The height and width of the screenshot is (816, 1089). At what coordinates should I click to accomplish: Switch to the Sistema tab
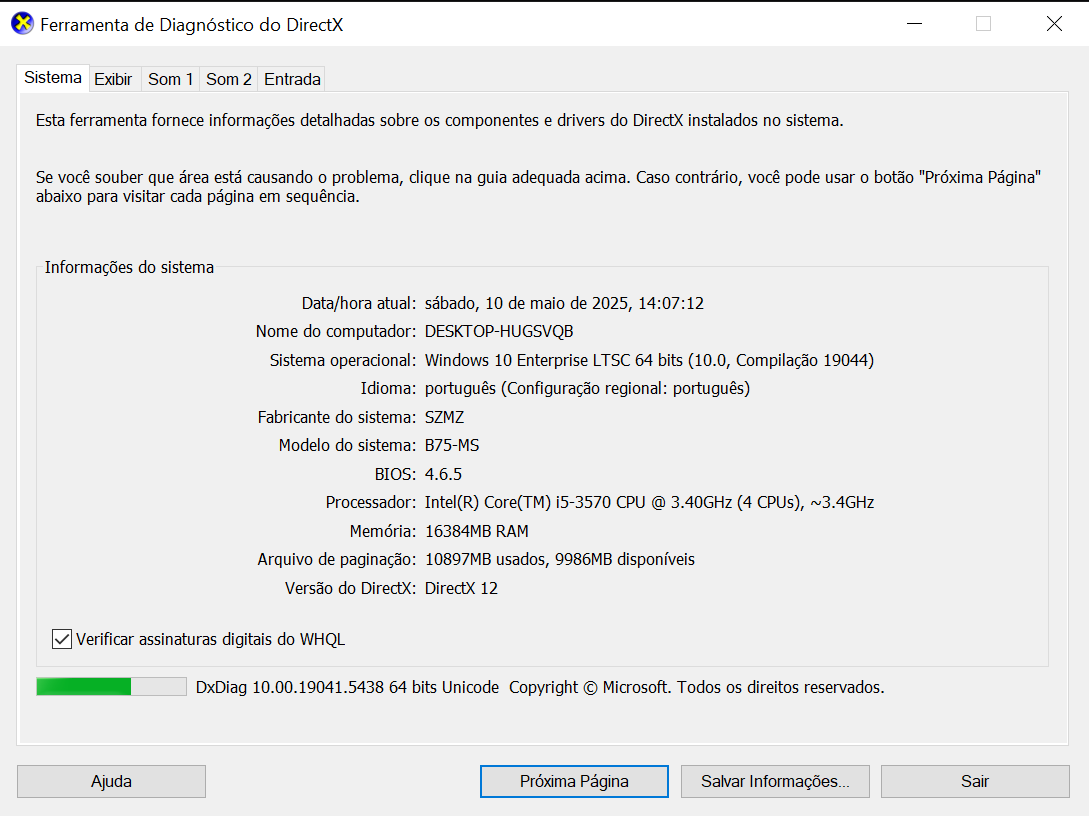coord(53,78)
